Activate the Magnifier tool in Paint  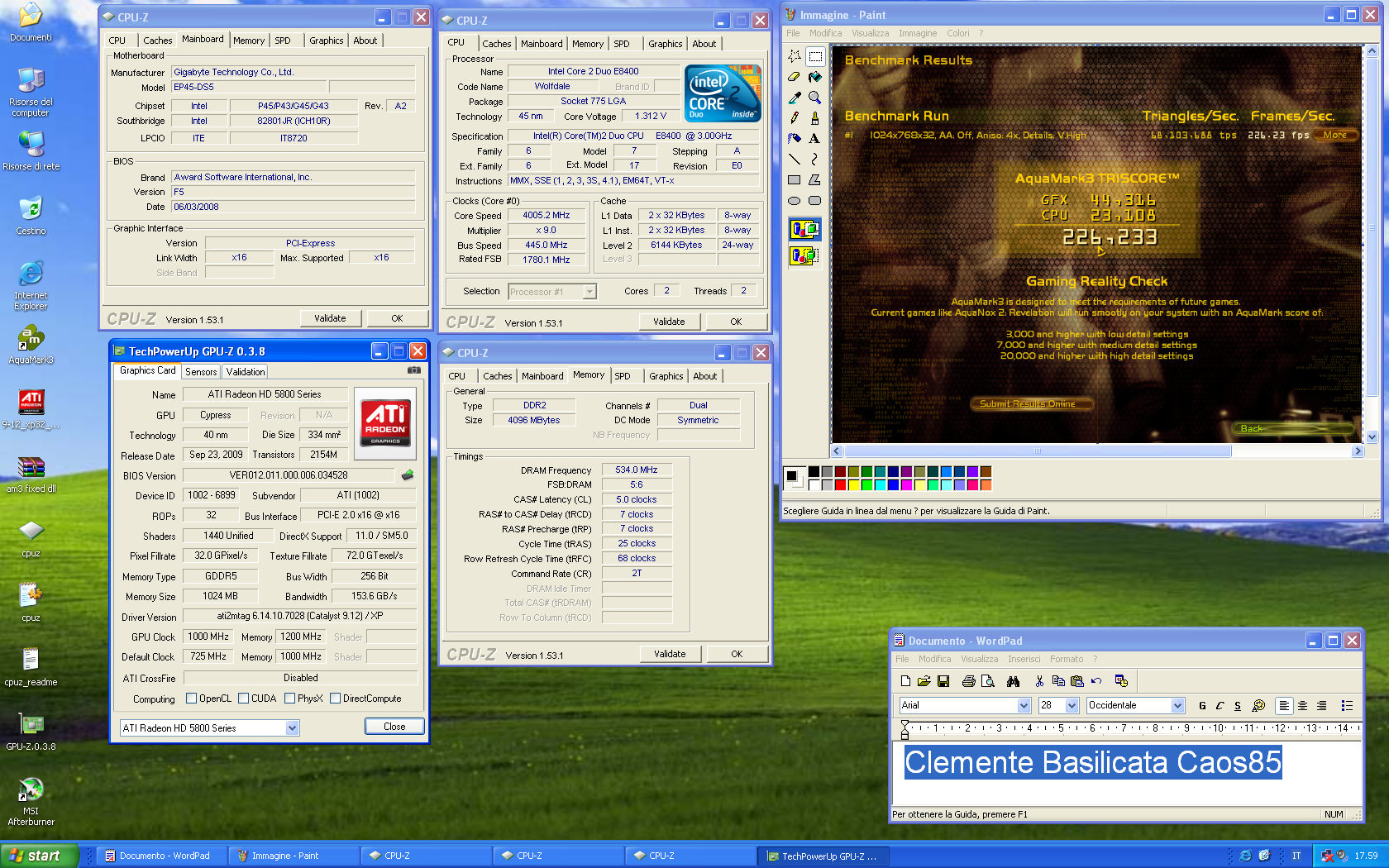click(x=815, y=98)
